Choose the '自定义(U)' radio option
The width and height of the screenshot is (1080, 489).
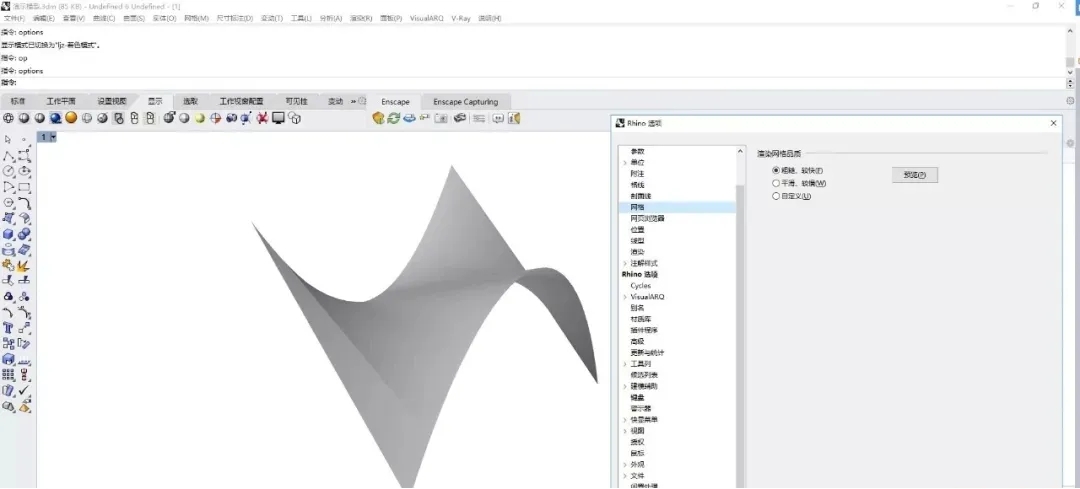click(x=776, y=196)
